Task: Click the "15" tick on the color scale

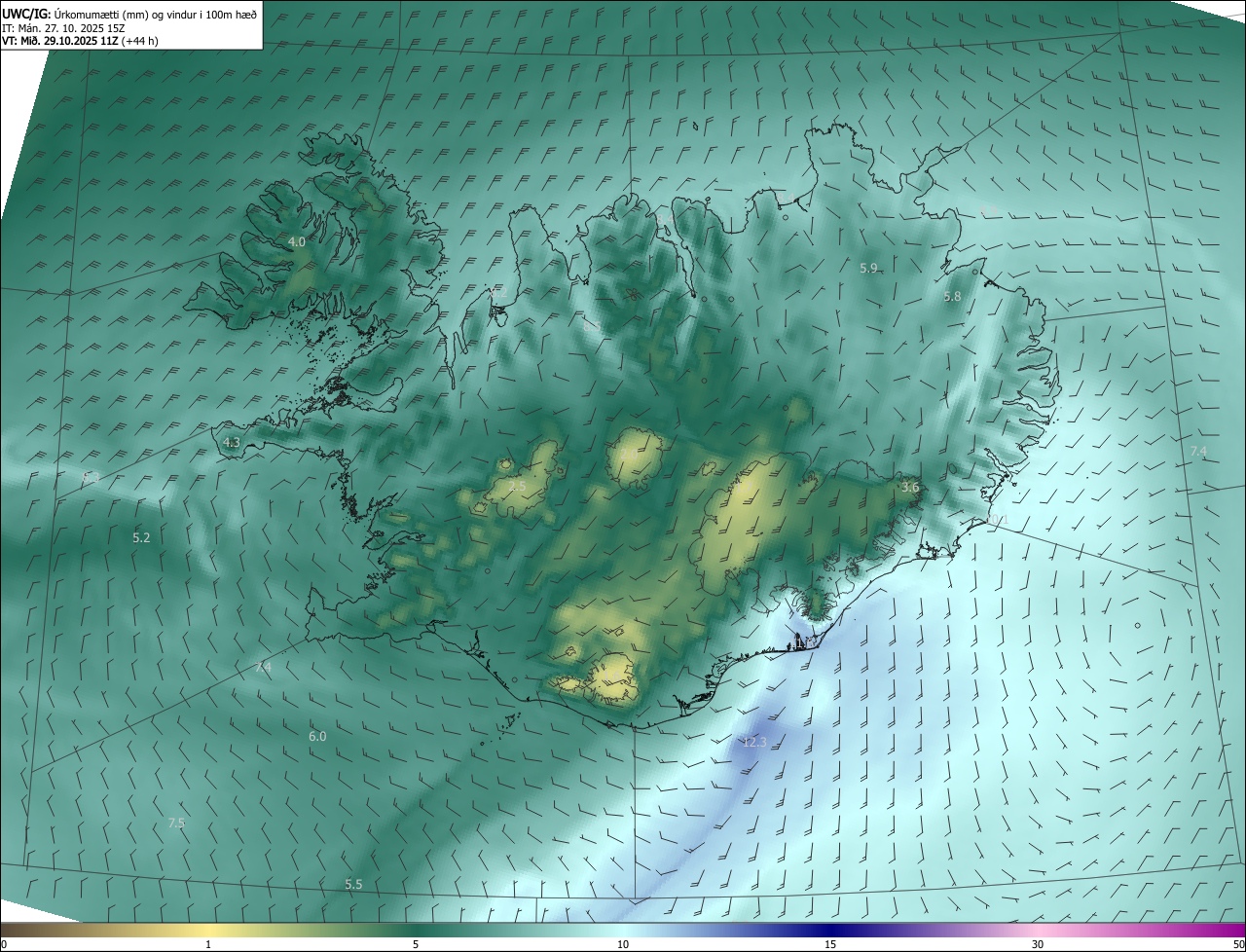Action: pos(830,944)
